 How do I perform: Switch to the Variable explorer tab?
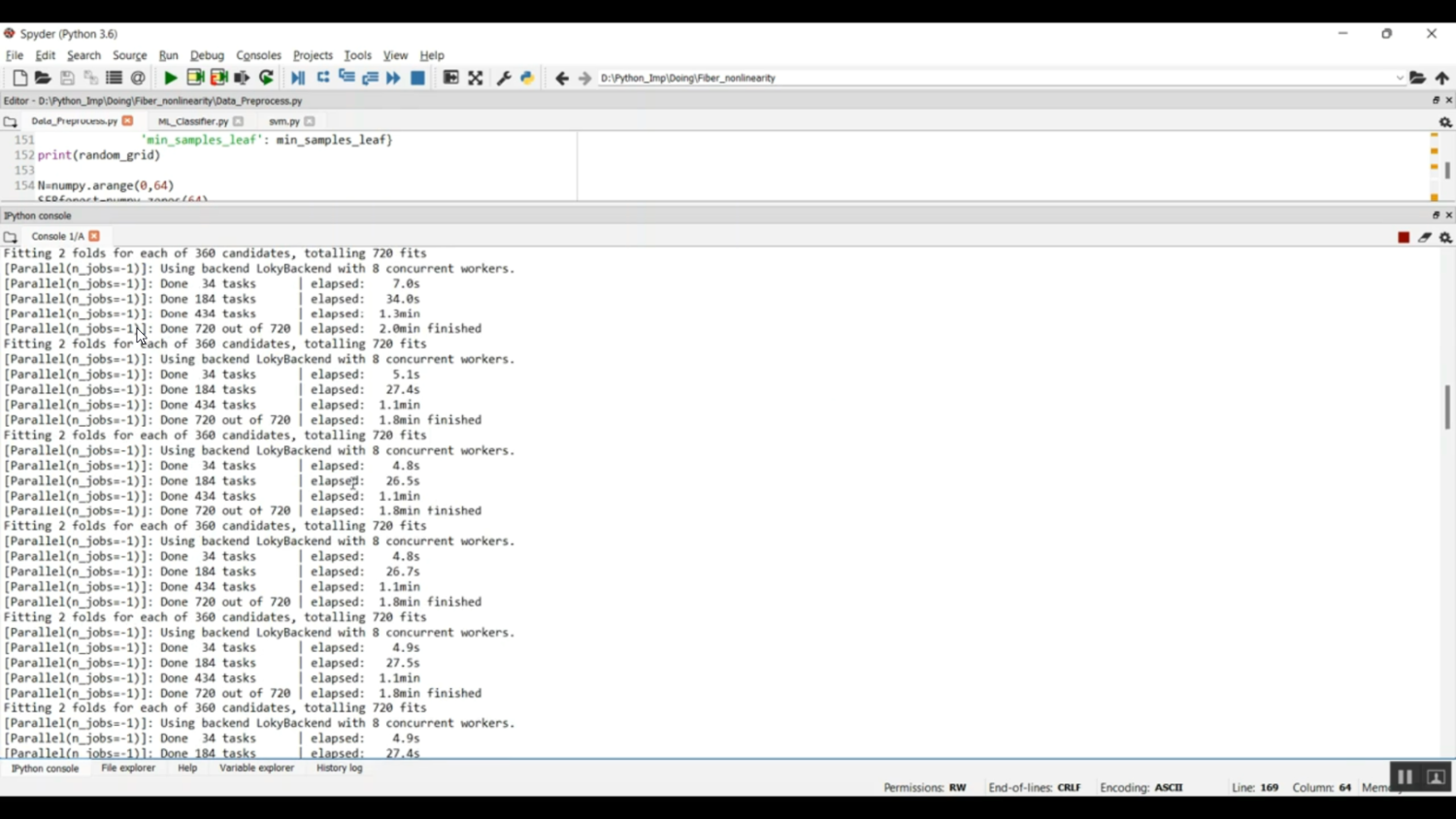tap(256, 768)
